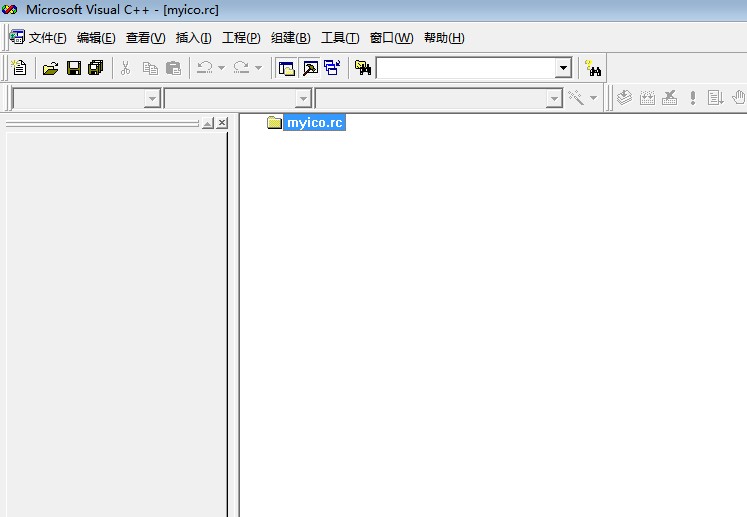This screenshot has height=517, width=747.
Task: Toggle the Workspace window icon
Action: (286, 68)
